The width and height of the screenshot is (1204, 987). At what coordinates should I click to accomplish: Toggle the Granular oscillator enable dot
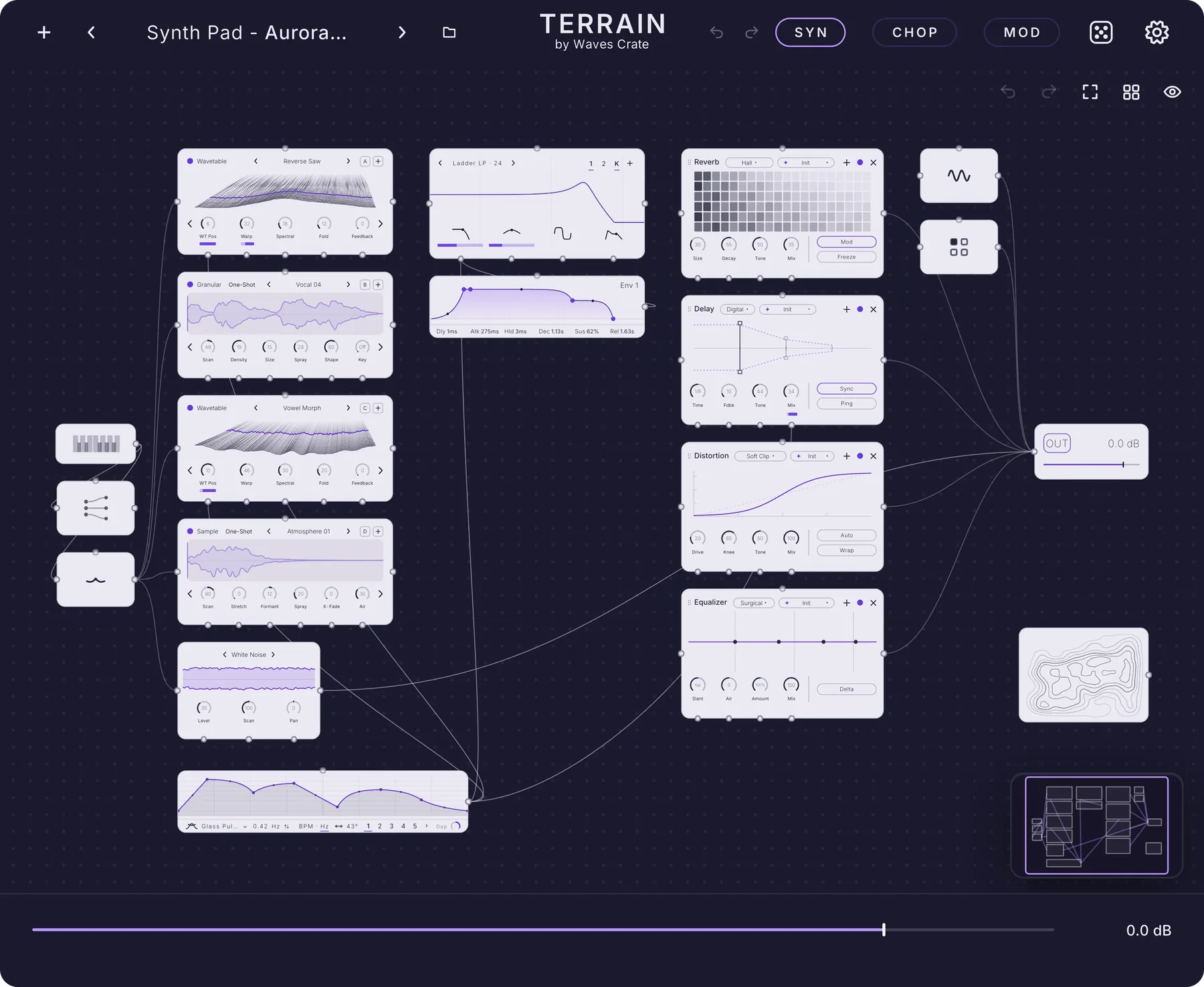point(190,284)
